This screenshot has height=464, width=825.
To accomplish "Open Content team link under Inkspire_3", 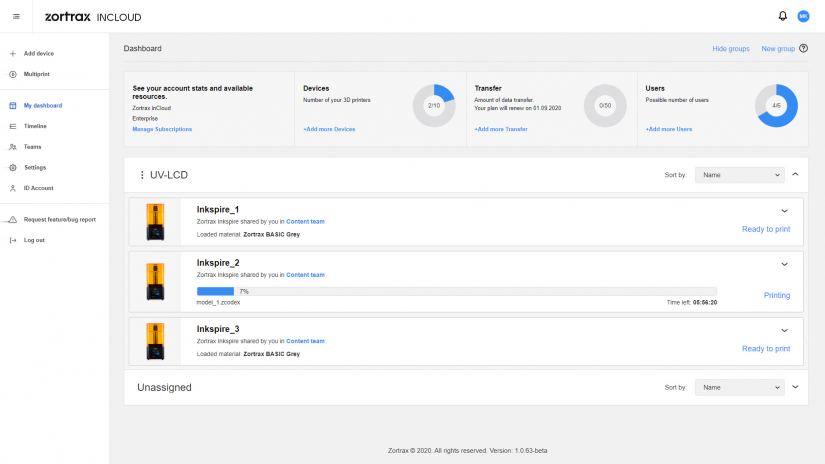I will coord(305,341).
